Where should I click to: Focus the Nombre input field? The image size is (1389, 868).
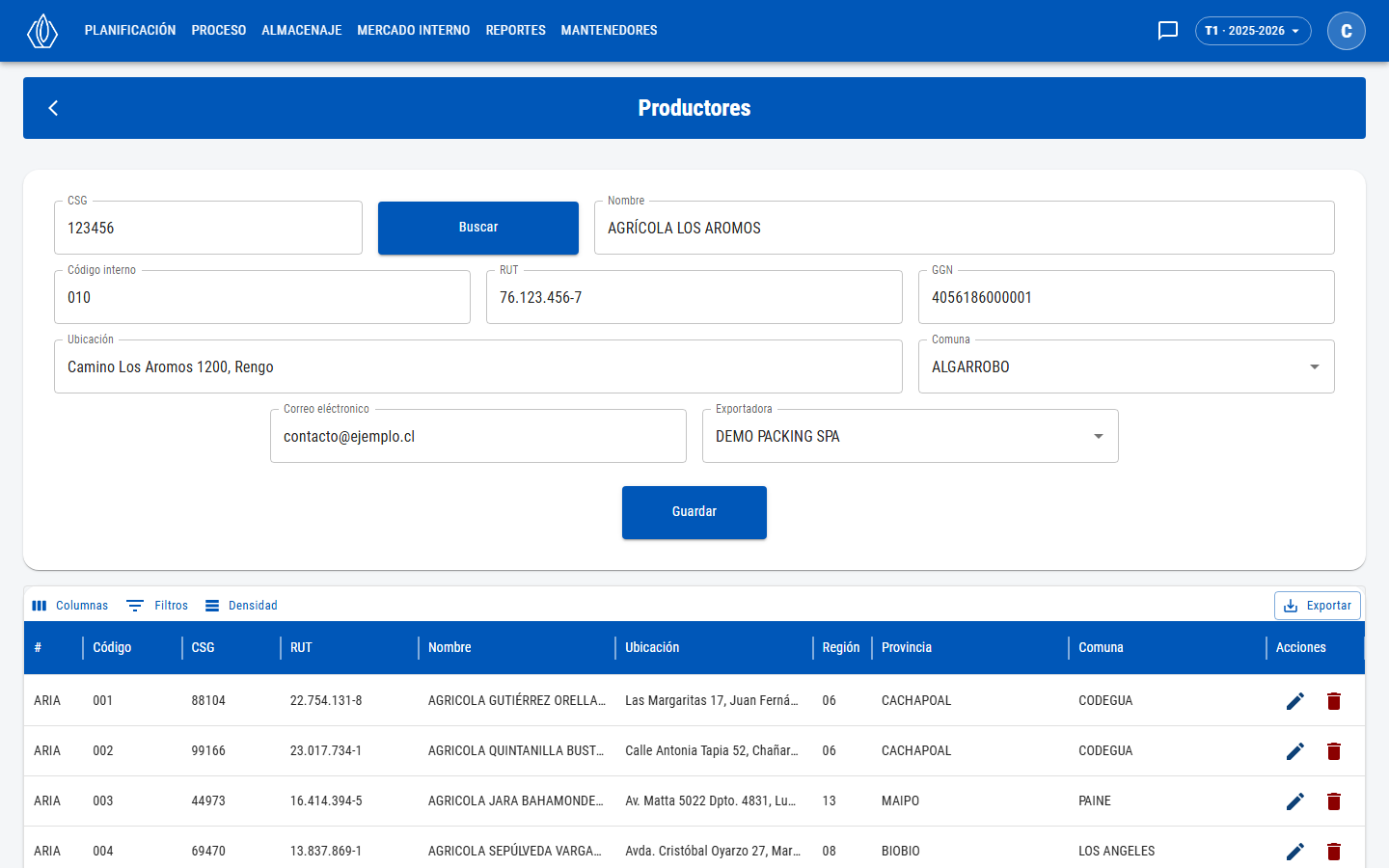pyautogui.click(x=965, y=228)
